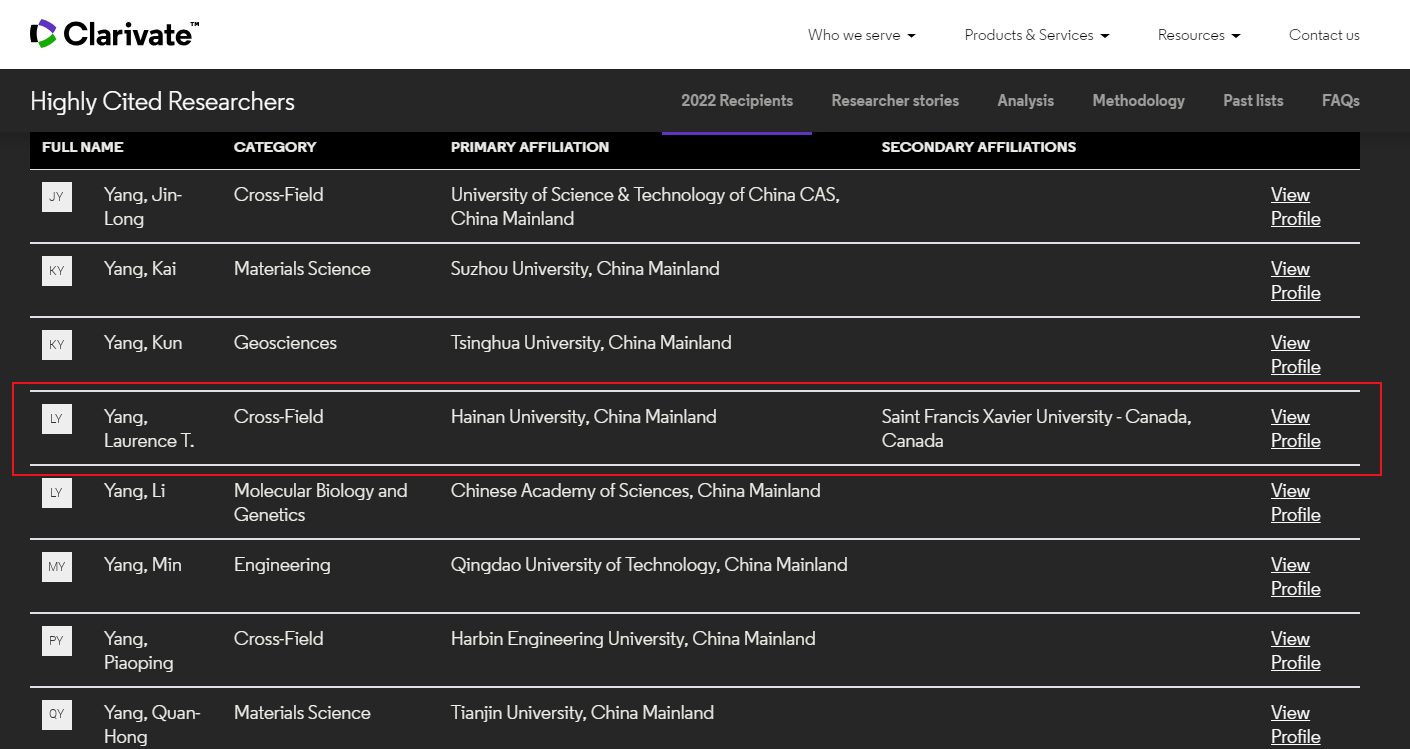The width and height of the screenshot is (1410, 749).
Task: Click the Highly Cited Researchers heading
Action: [x=162, y=101]
